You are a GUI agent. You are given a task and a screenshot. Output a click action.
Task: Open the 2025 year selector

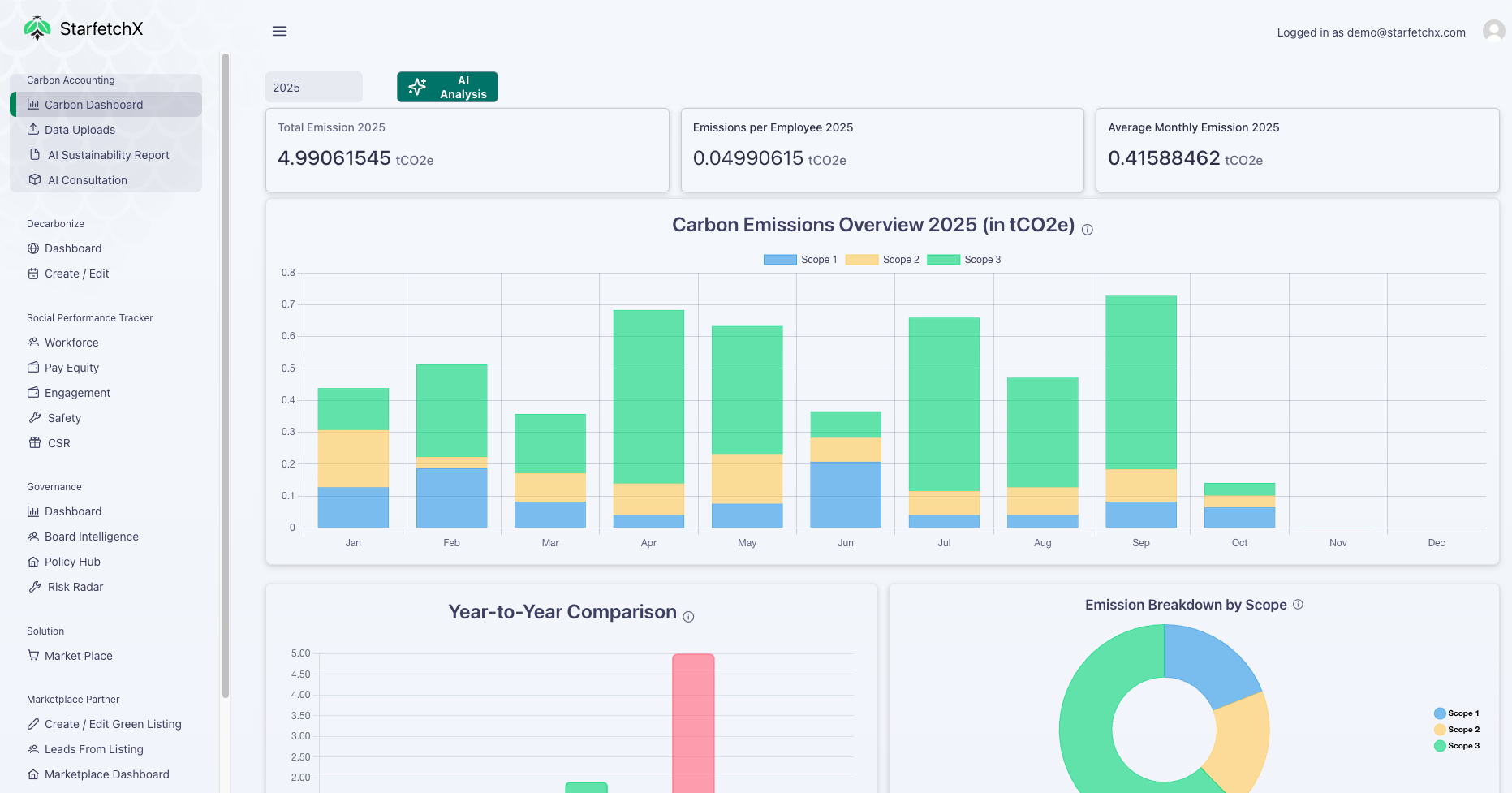pos(313,86)
